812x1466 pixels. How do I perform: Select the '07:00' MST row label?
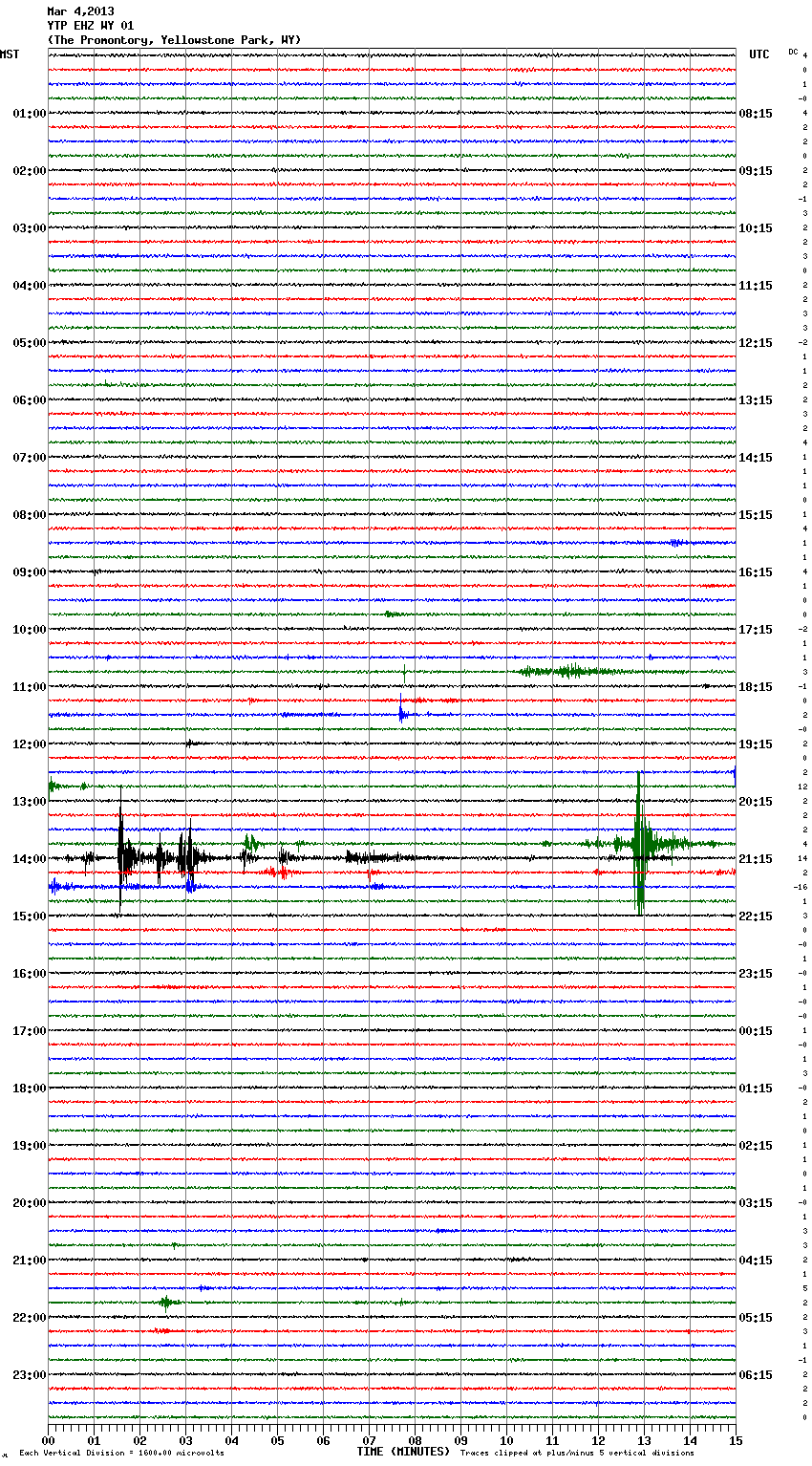[29, 458]
